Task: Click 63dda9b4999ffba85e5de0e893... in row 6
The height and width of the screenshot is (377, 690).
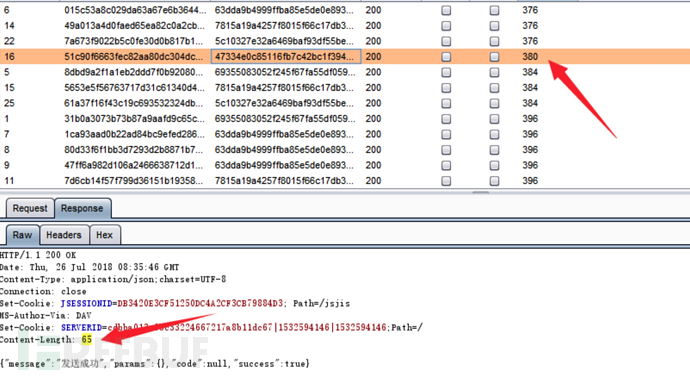Action: point(284,10)
